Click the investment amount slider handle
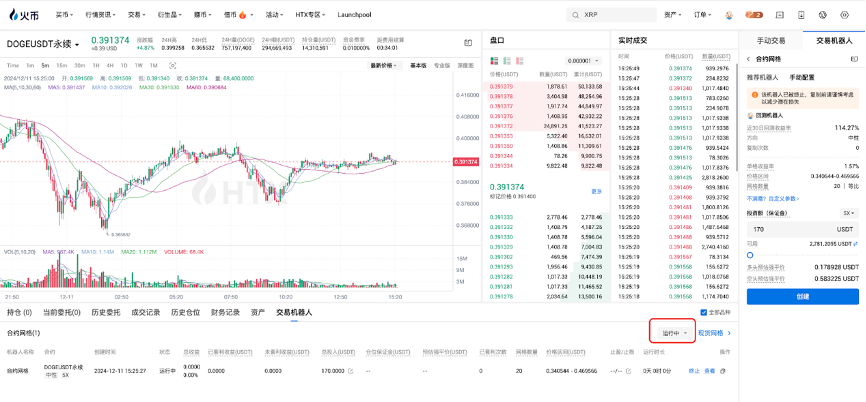This screenshot has height=402, width=866. point(750,255)
